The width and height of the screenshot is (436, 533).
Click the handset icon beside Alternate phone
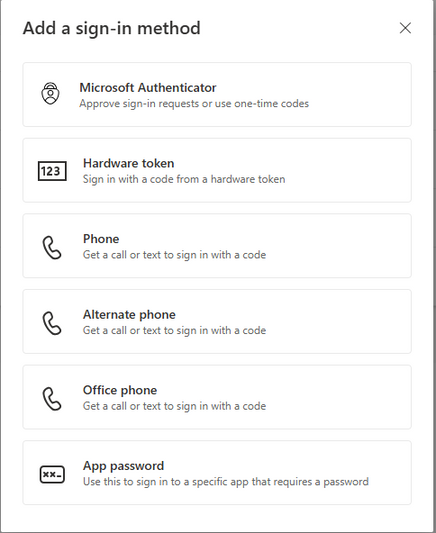(x=52, y=323)
